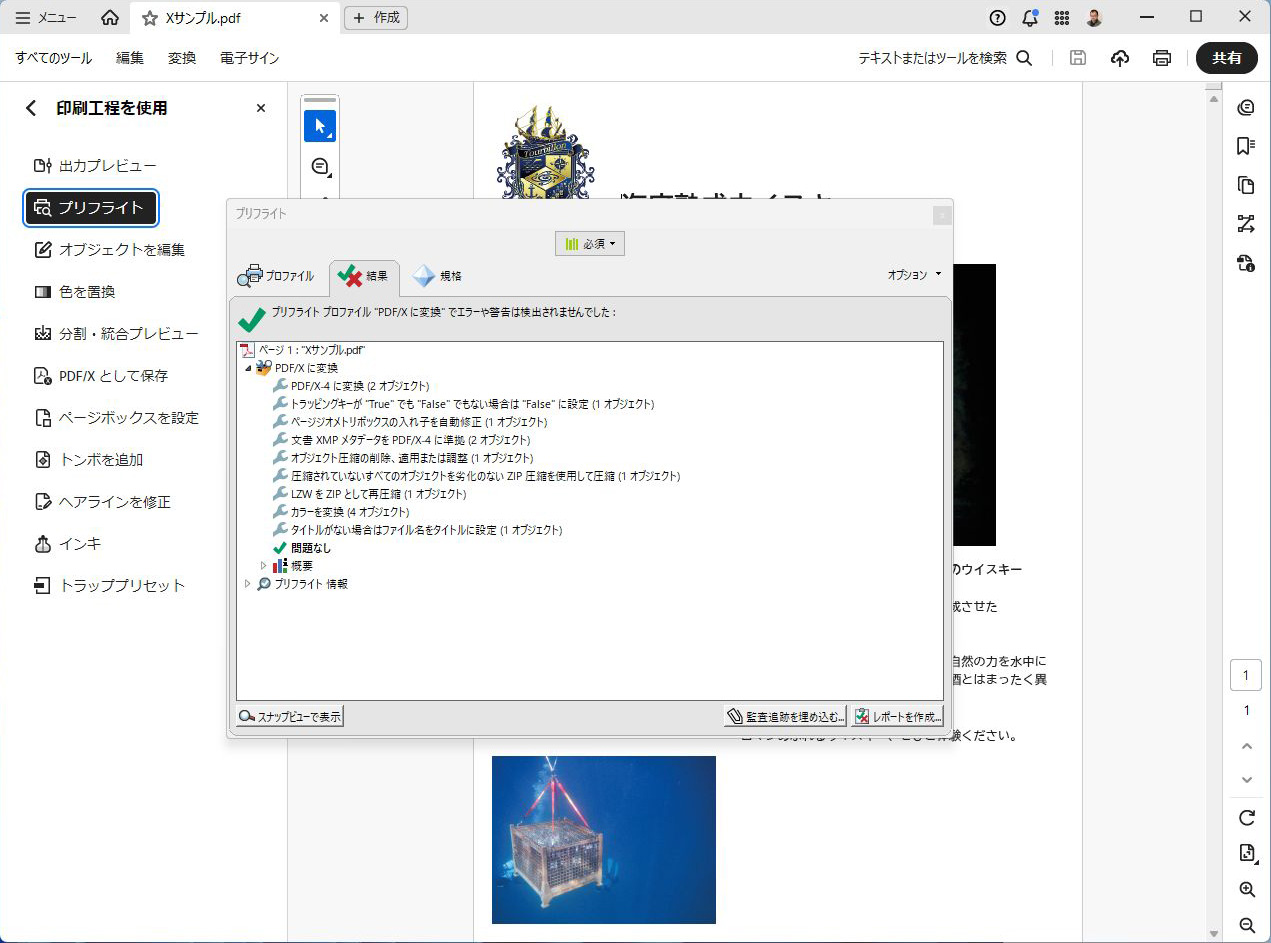Image resolution: width=1271 pixels, height=943 pixels.
Task: Rotate the page view icon
Action: pyautogui.click(x=1246, y=818)
